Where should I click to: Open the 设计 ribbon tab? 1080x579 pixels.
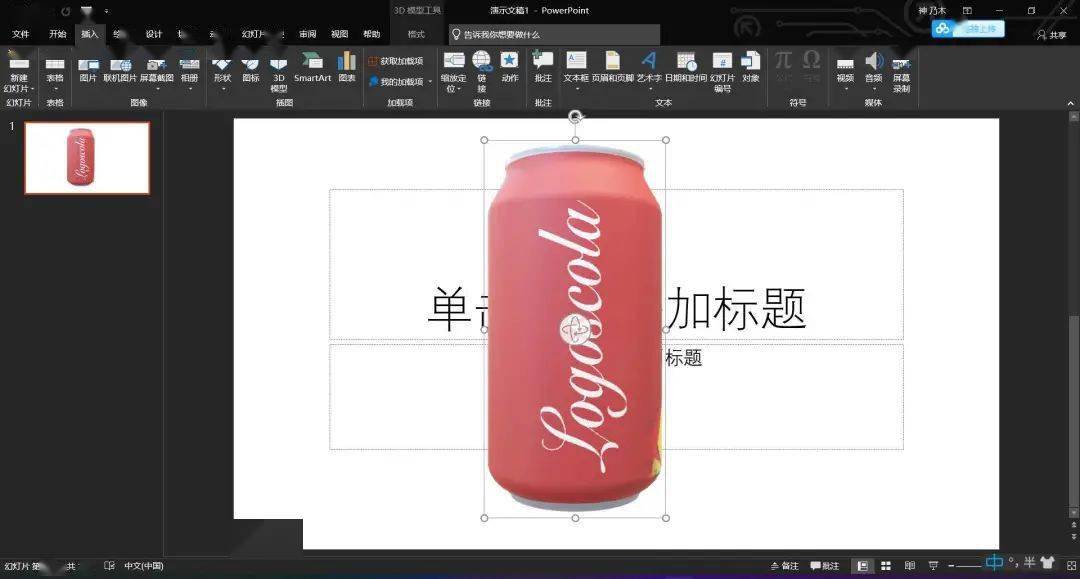[x=155, y=33]
